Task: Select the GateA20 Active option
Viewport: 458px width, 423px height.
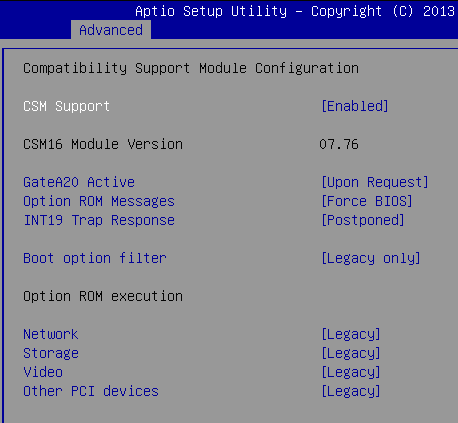Action: click(x=79, y=182)
